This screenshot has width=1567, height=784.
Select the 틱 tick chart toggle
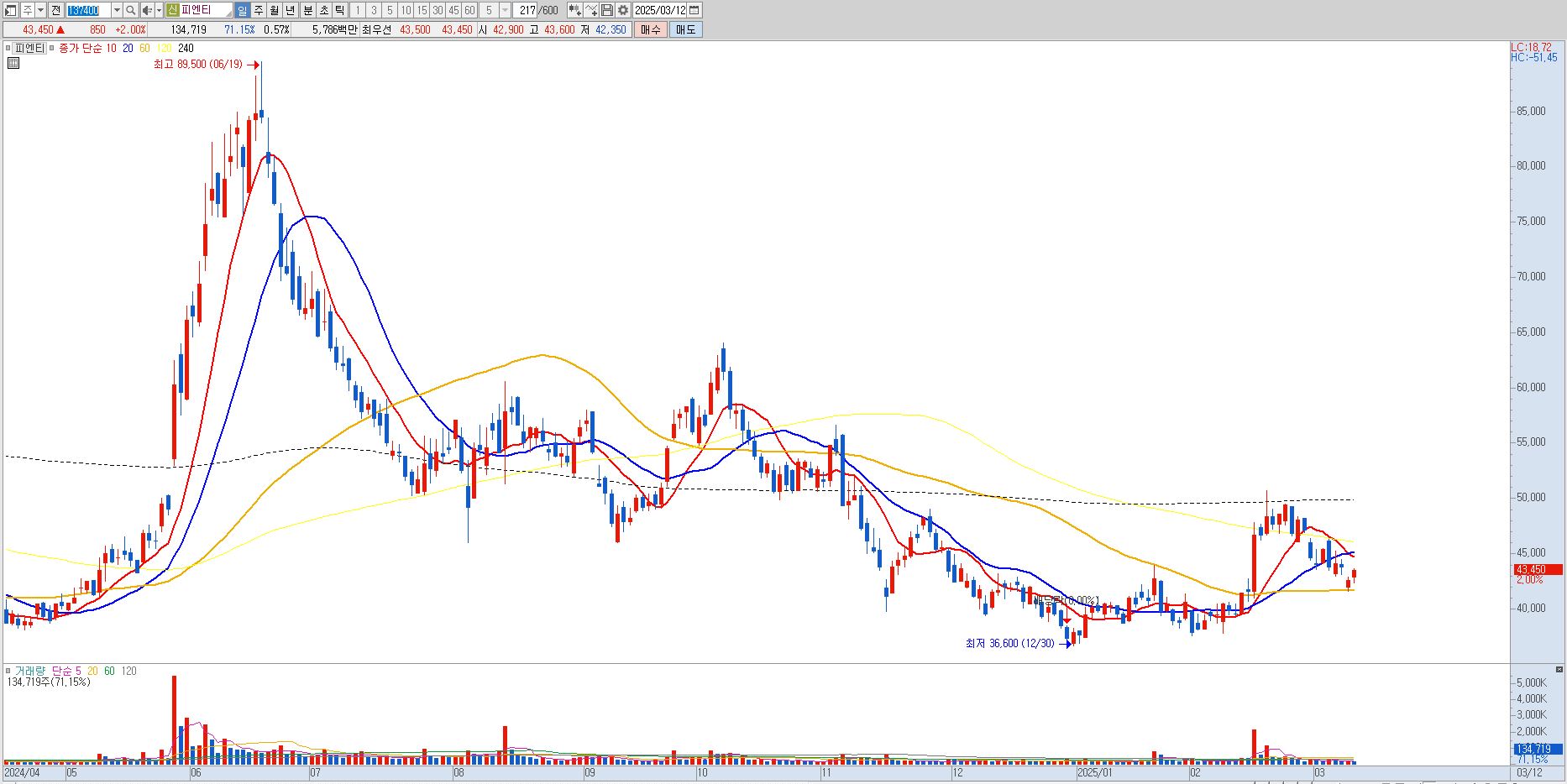click(339, 10)
